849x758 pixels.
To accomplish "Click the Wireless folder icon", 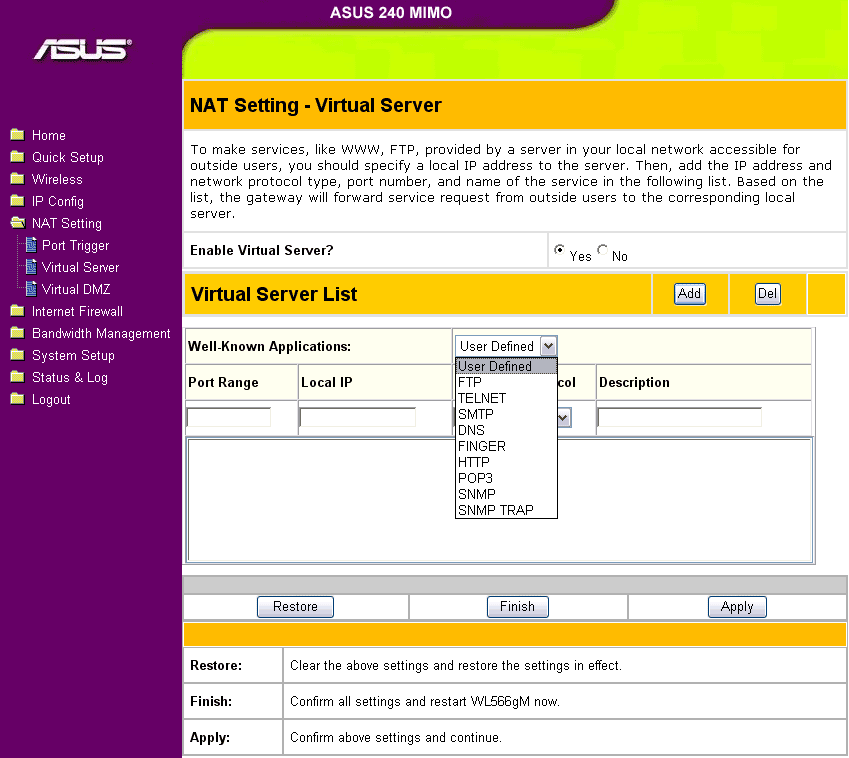I will pos(17,179).
